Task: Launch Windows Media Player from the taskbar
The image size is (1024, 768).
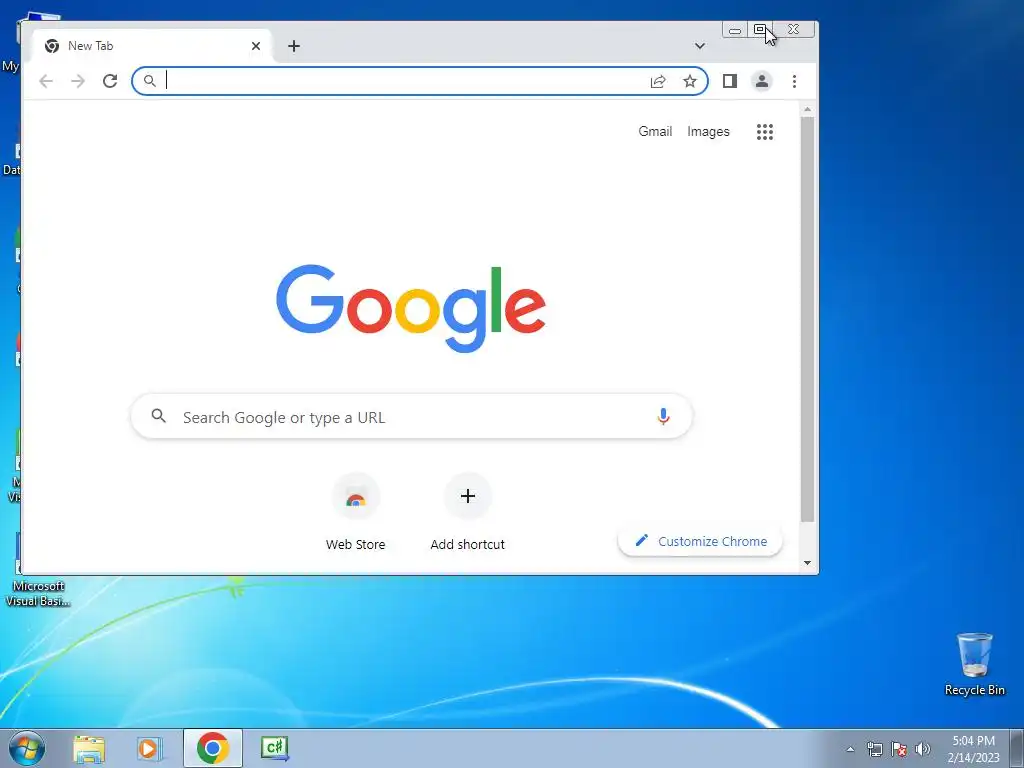Action: (x=150, y=748)
